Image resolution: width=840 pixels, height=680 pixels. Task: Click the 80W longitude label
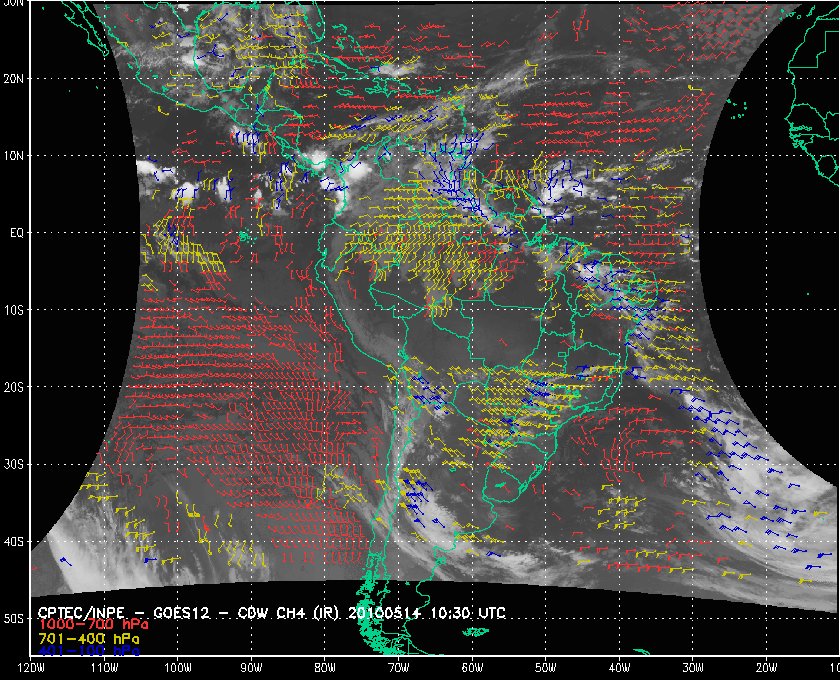[325, 668]
